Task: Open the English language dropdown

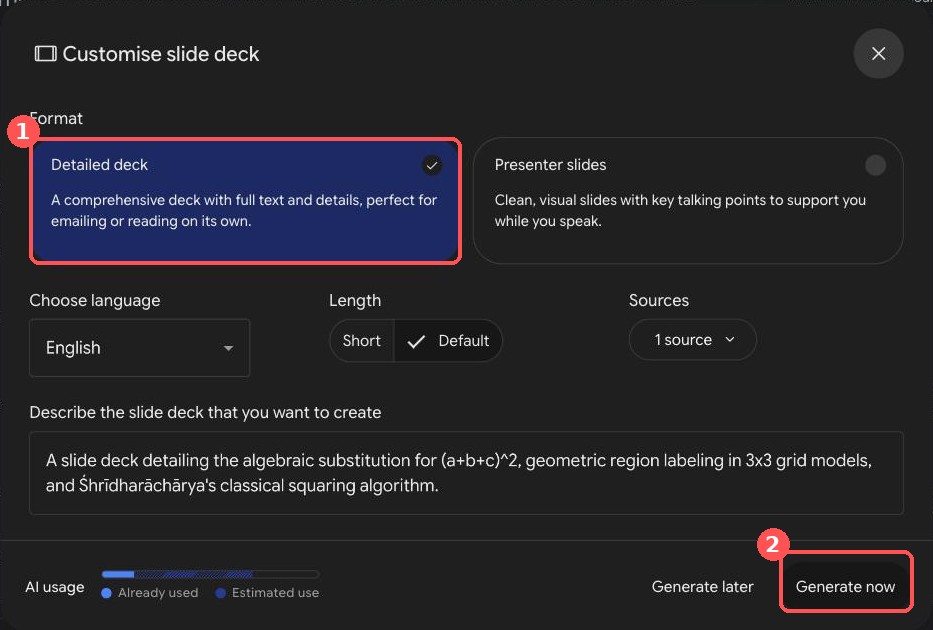Action: point(139,348)
